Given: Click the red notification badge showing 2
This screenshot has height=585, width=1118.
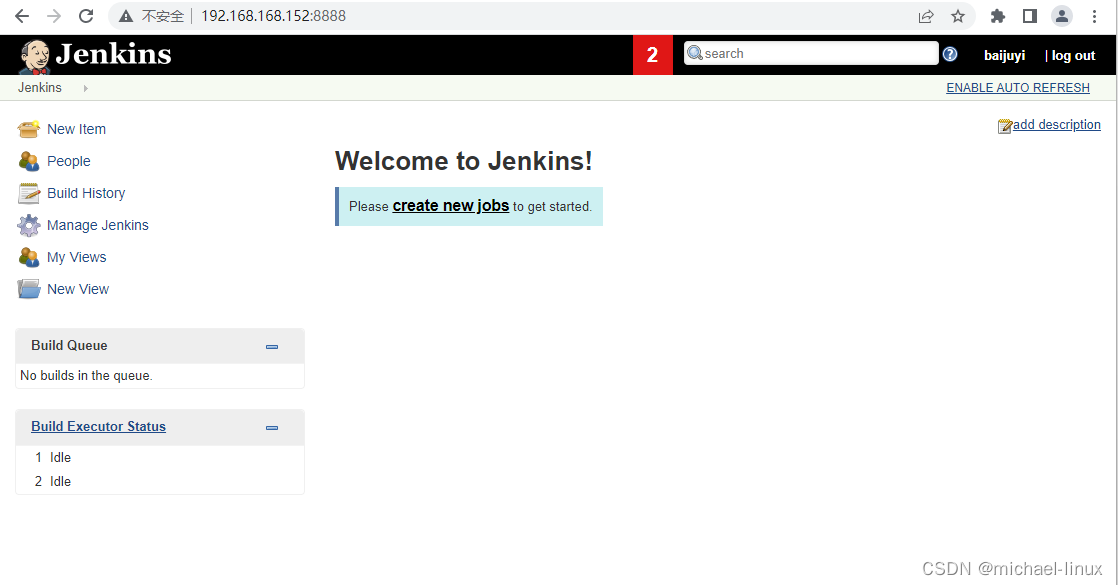Looking at the screenshot, I should coord(652,55).
